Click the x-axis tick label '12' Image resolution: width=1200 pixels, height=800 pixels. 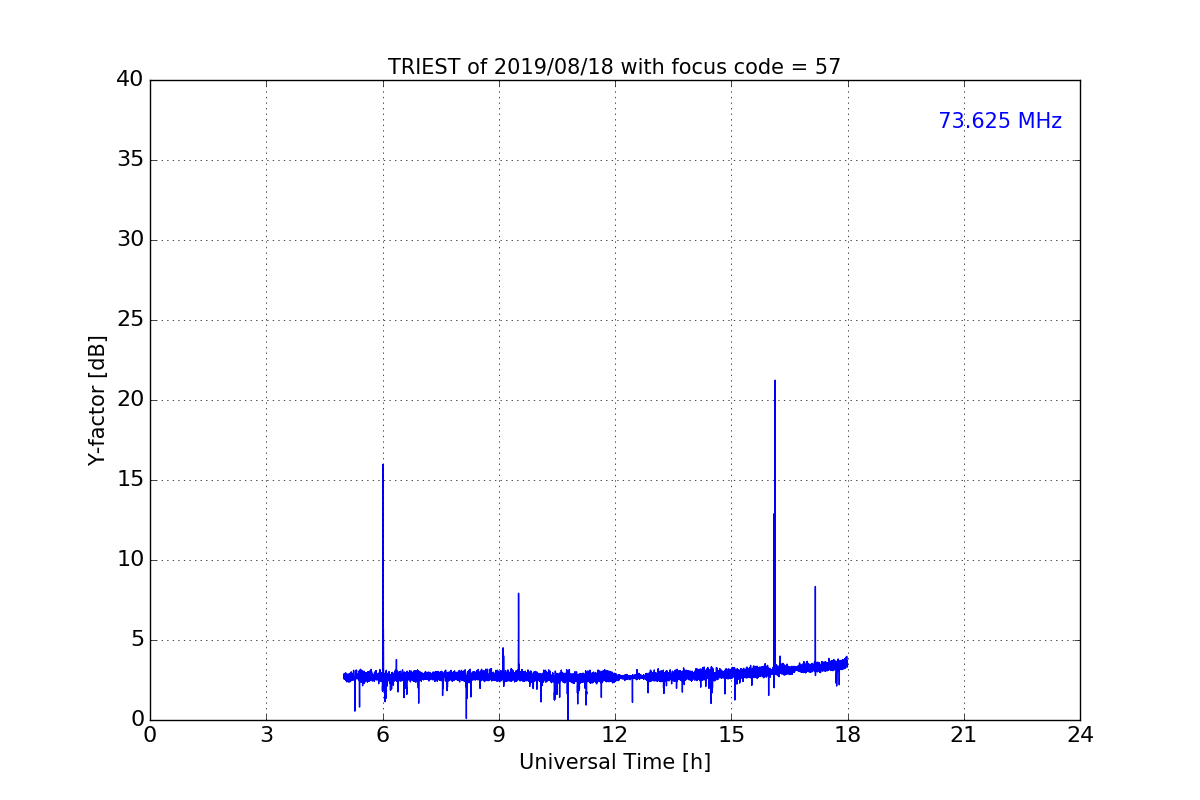point(615,735)
